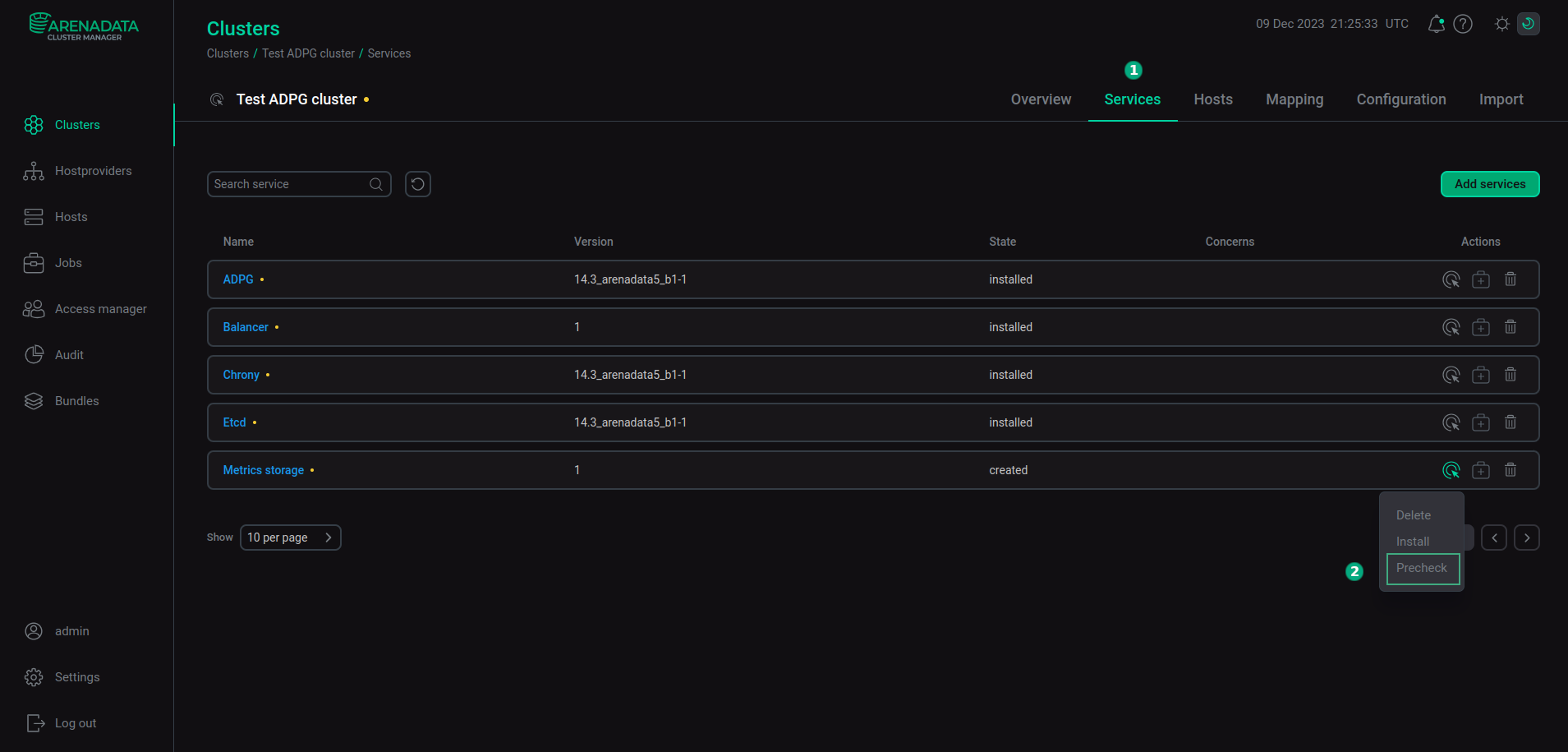The image size is (1568, 752).
Task: Click the Concerns column header
Action: pos(1230,242)
